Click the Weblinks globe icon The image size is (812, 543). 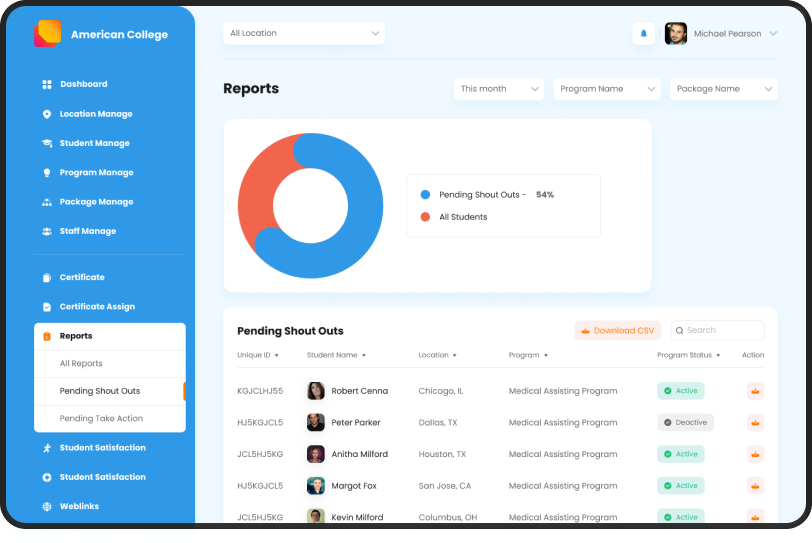(x=47, y=507)
